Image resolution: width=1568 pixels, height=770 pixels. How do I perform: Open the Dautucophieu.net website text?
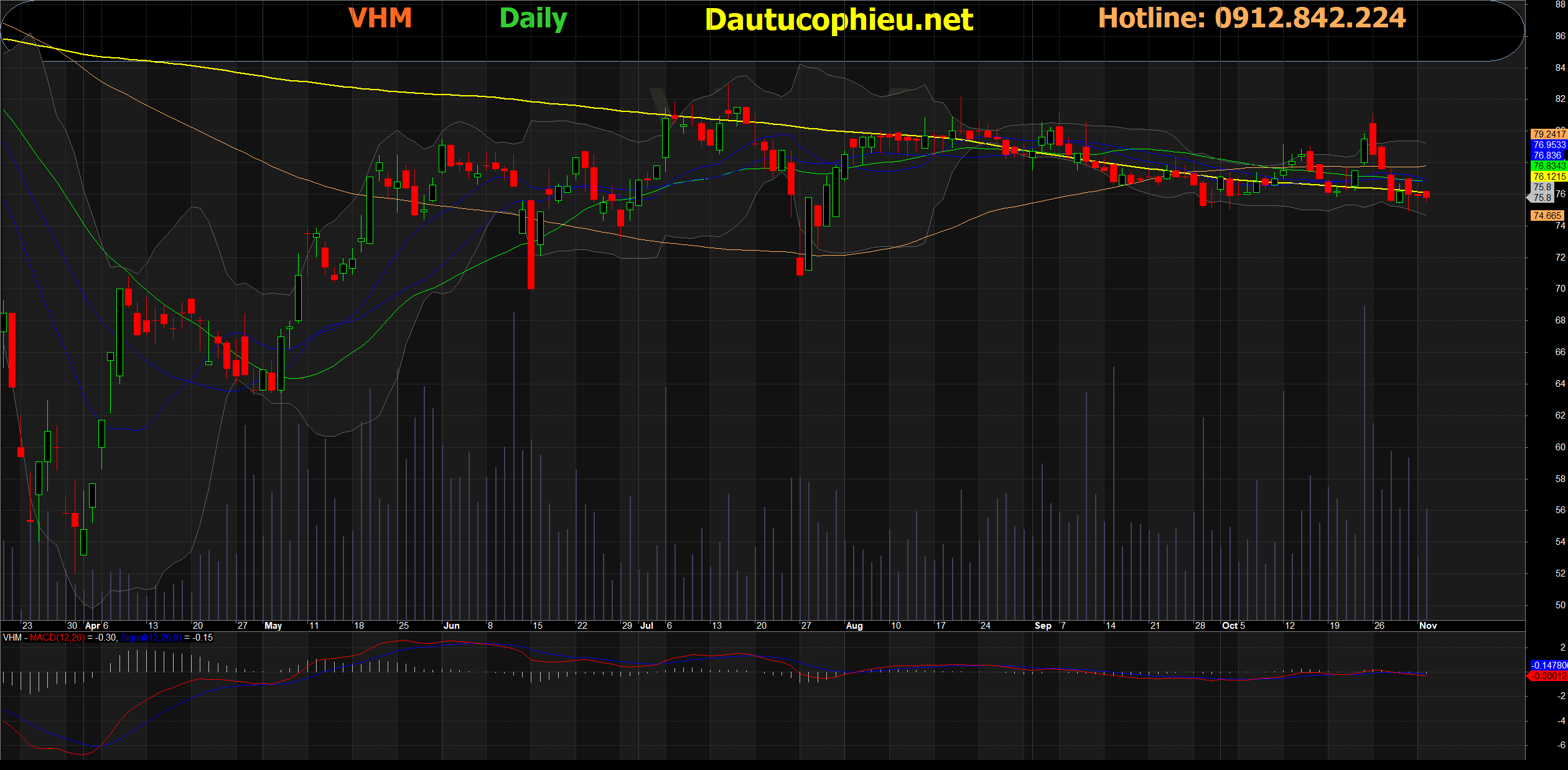(839, 20)
